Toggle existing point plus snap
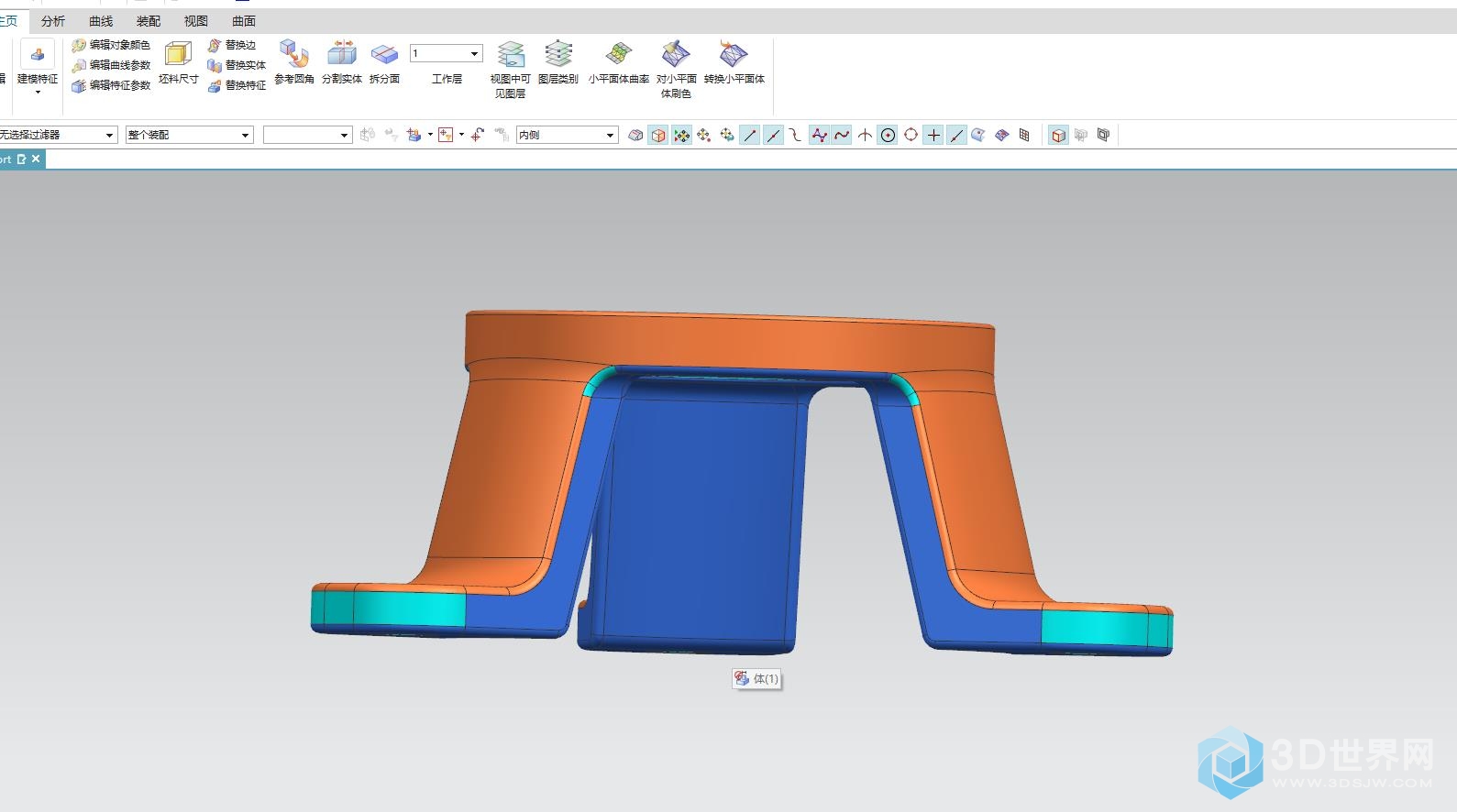This screenshot has width=1457, height=812. (x=933, y=135)
